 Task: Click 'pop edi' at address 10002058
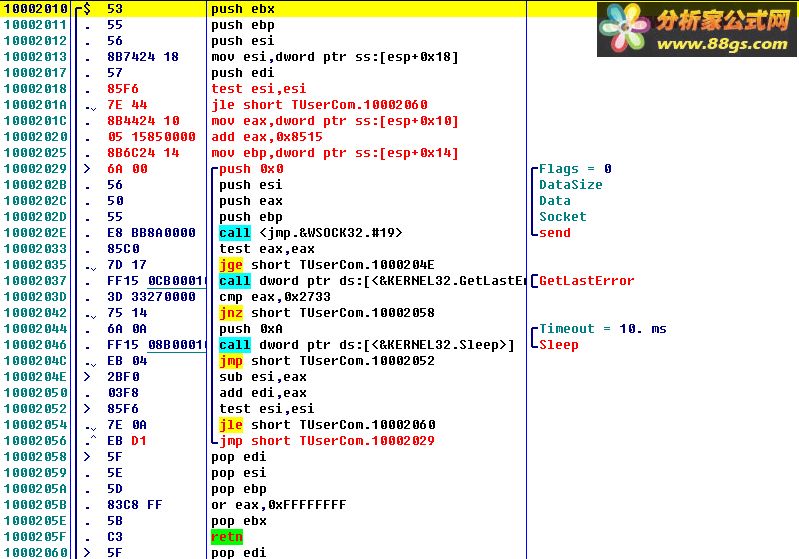(238, 457)
